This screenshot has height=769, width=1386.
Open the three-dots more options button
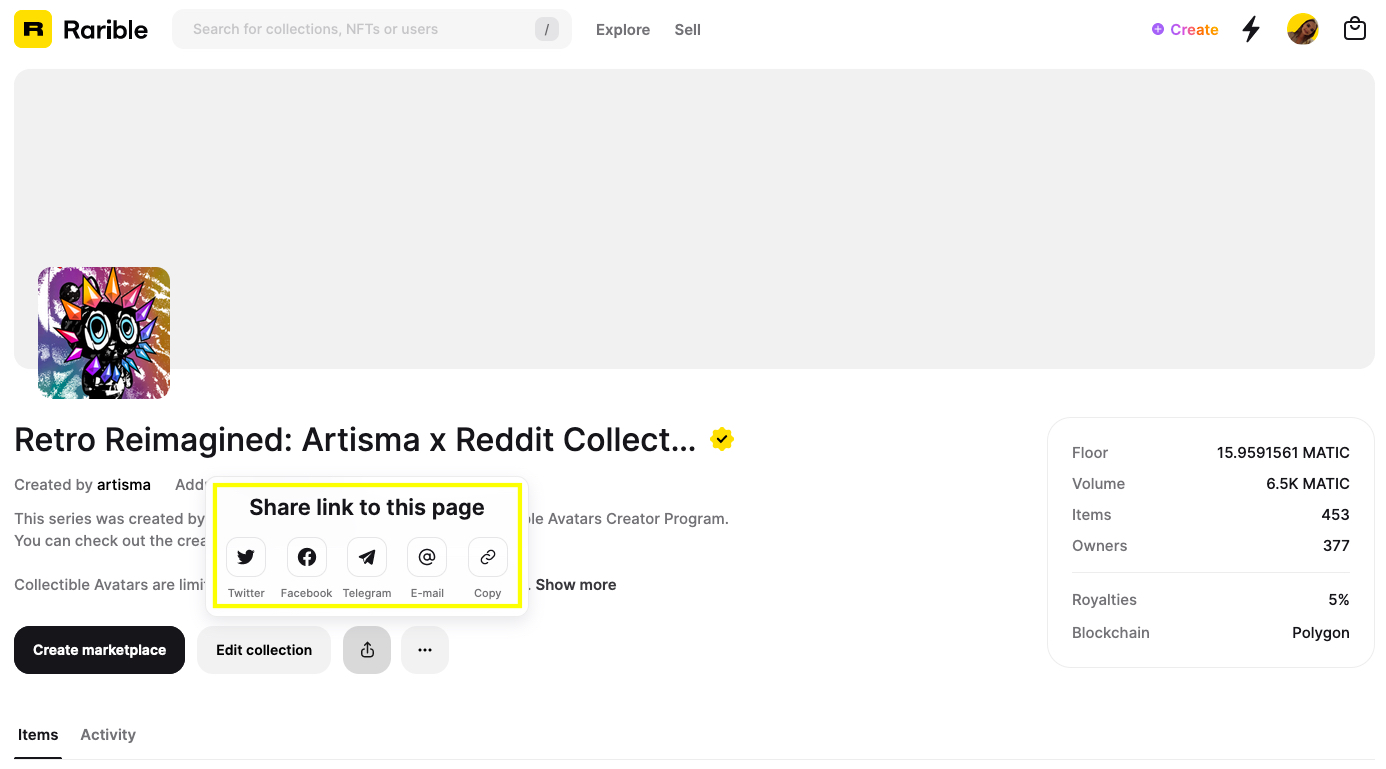tap(425, 650)
